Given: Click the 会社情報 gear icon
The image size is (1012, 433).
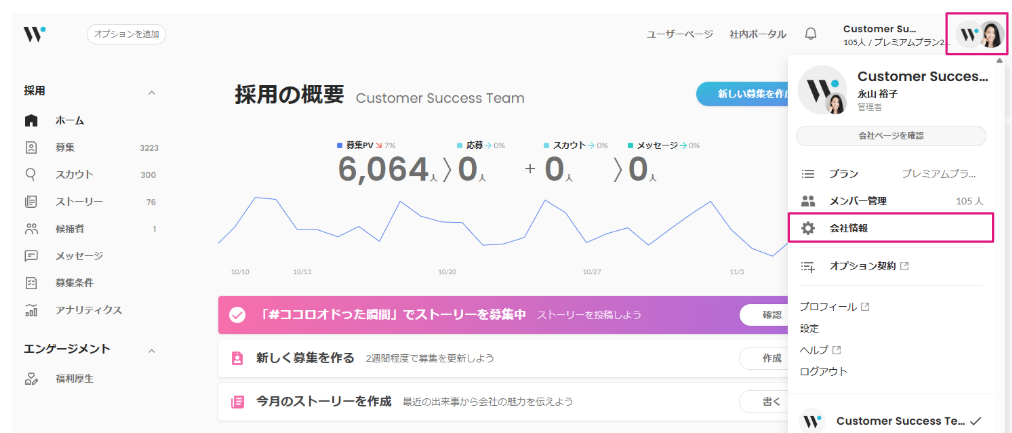Looking at the screenshot, I should point(809,228).
